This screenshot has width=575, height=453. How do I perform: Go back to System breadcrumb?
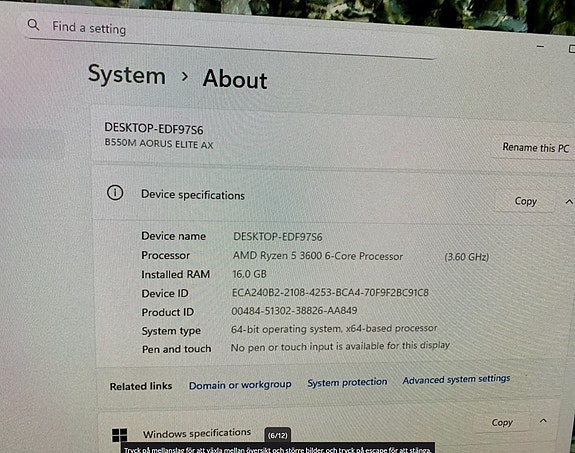point(127,75)
